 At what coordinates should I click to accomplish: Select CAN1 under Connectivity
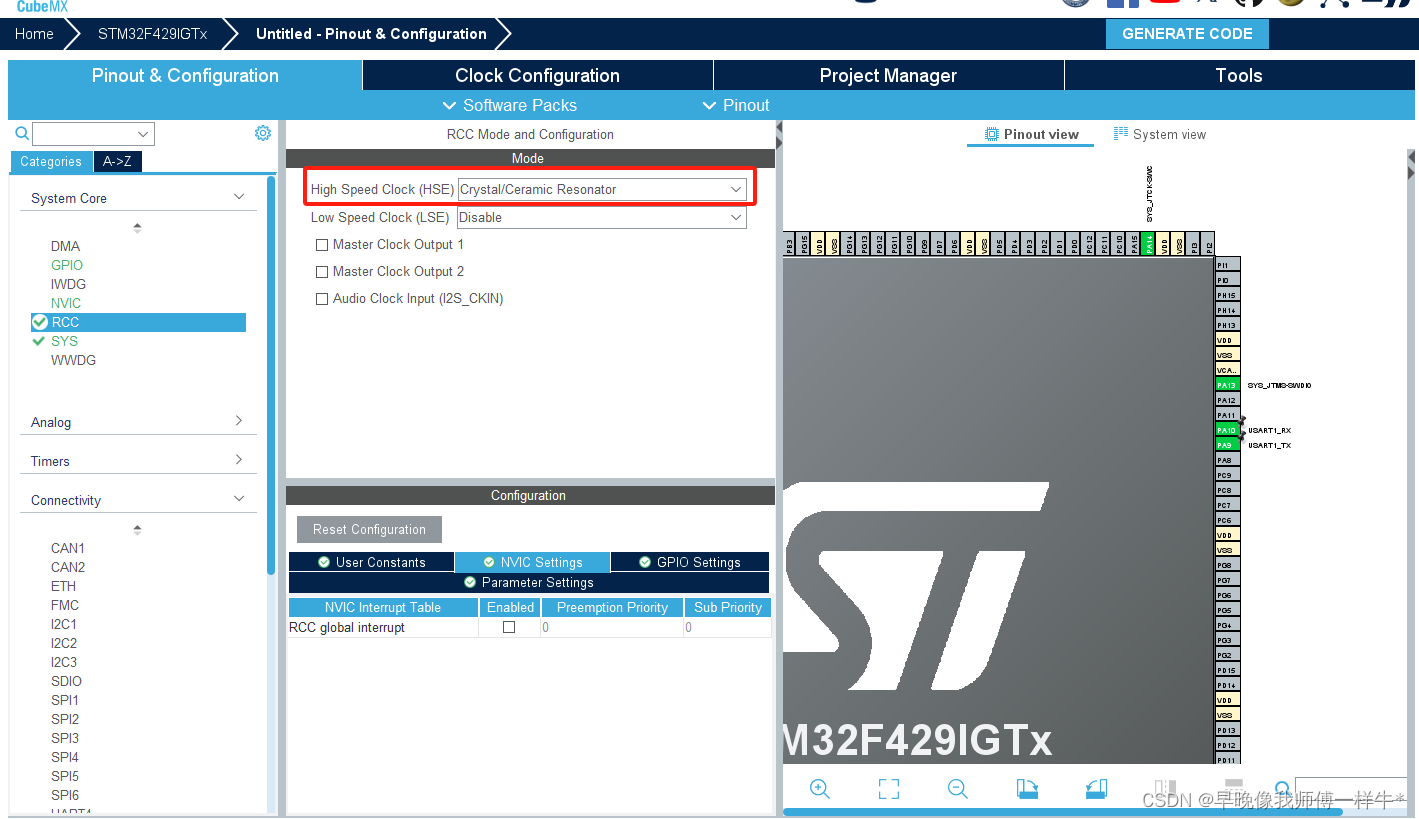(68, 548)
